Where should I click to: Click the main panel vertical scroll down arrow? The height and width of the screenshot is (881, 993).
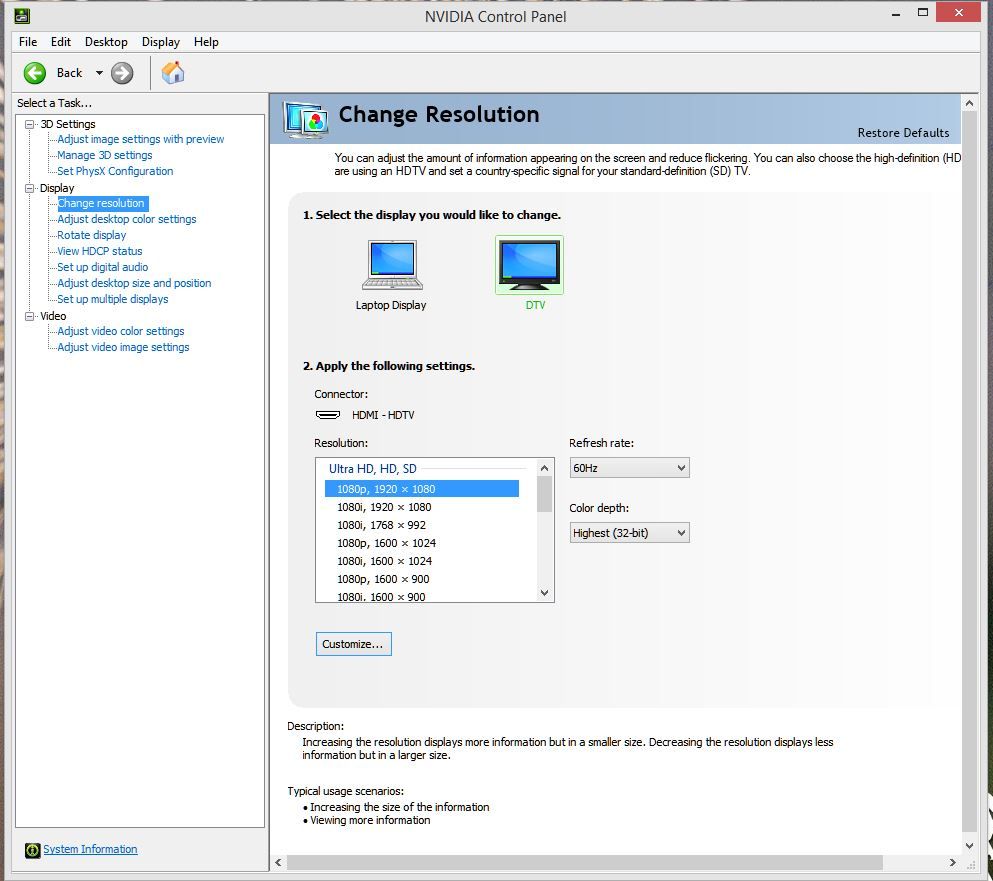click(970, 846)
